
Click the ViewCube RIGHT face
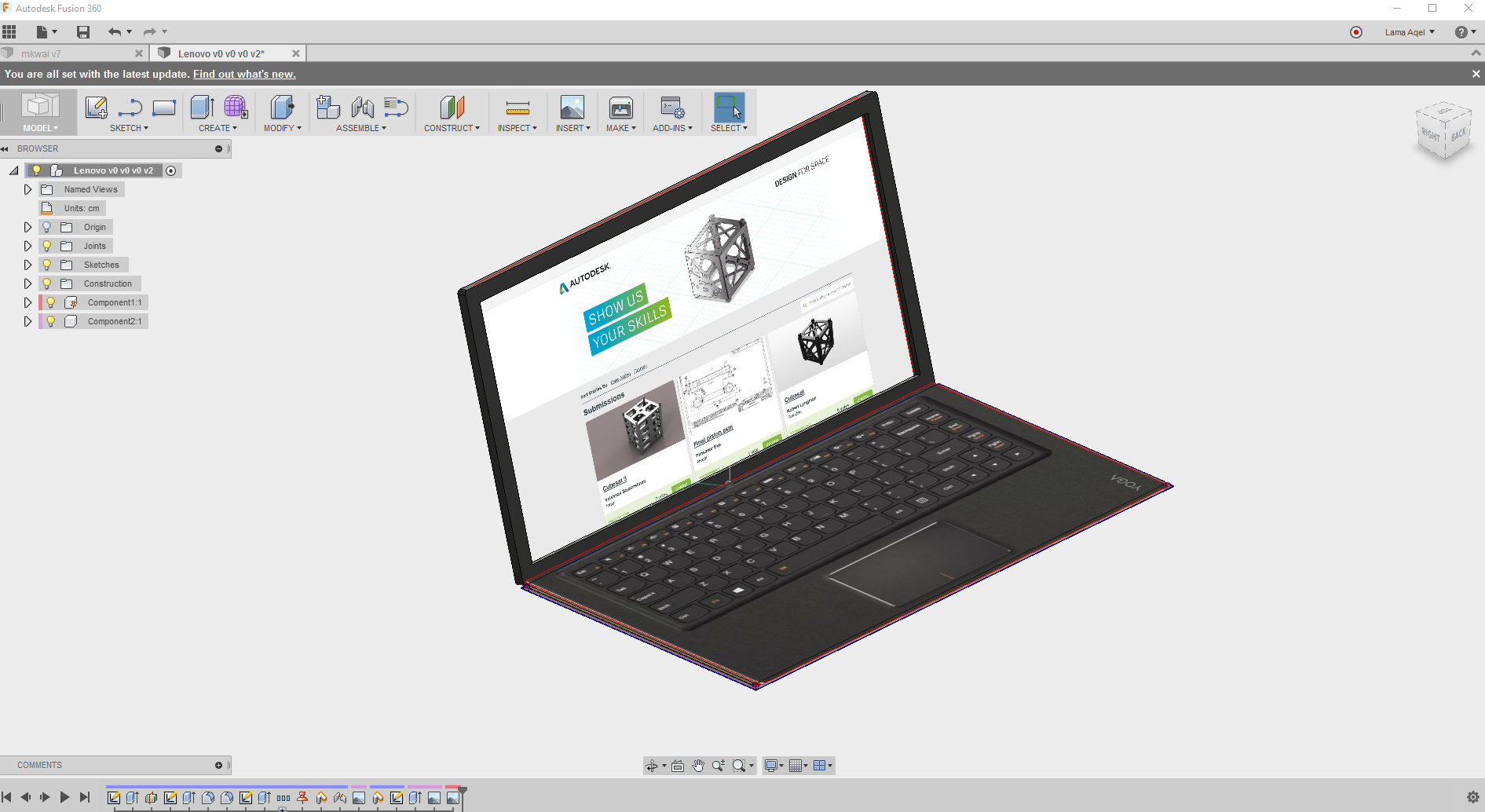click(1431, 134)
